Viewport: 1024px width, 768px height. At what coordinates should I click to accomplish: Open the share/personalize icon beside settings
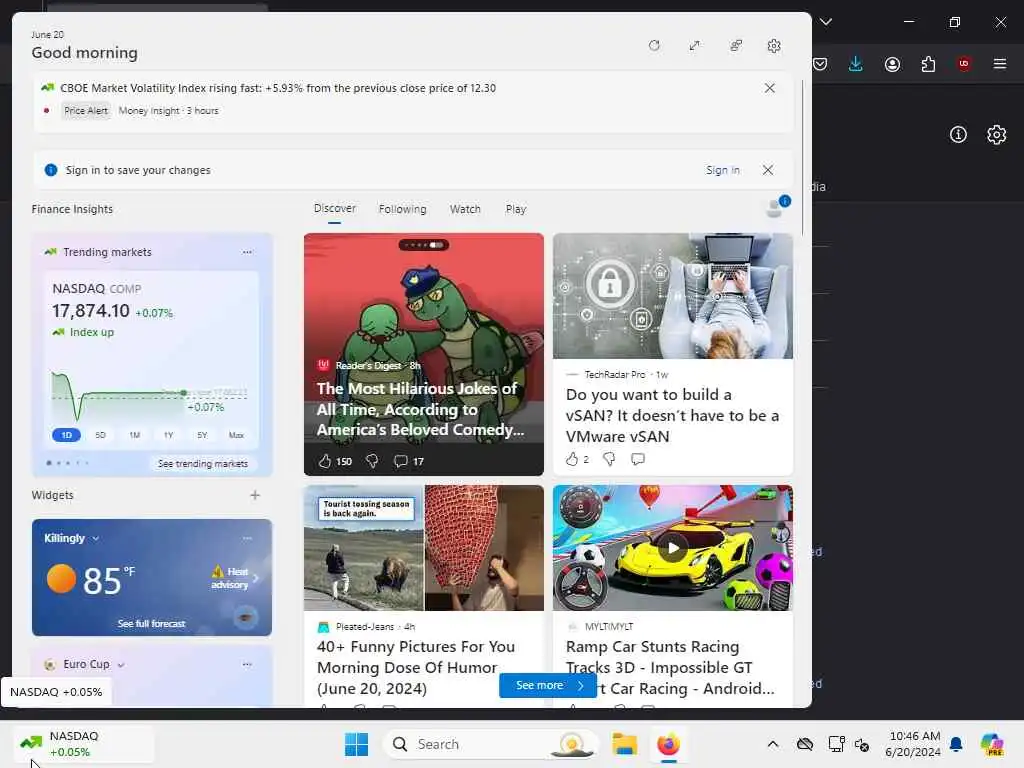(736, 46)
